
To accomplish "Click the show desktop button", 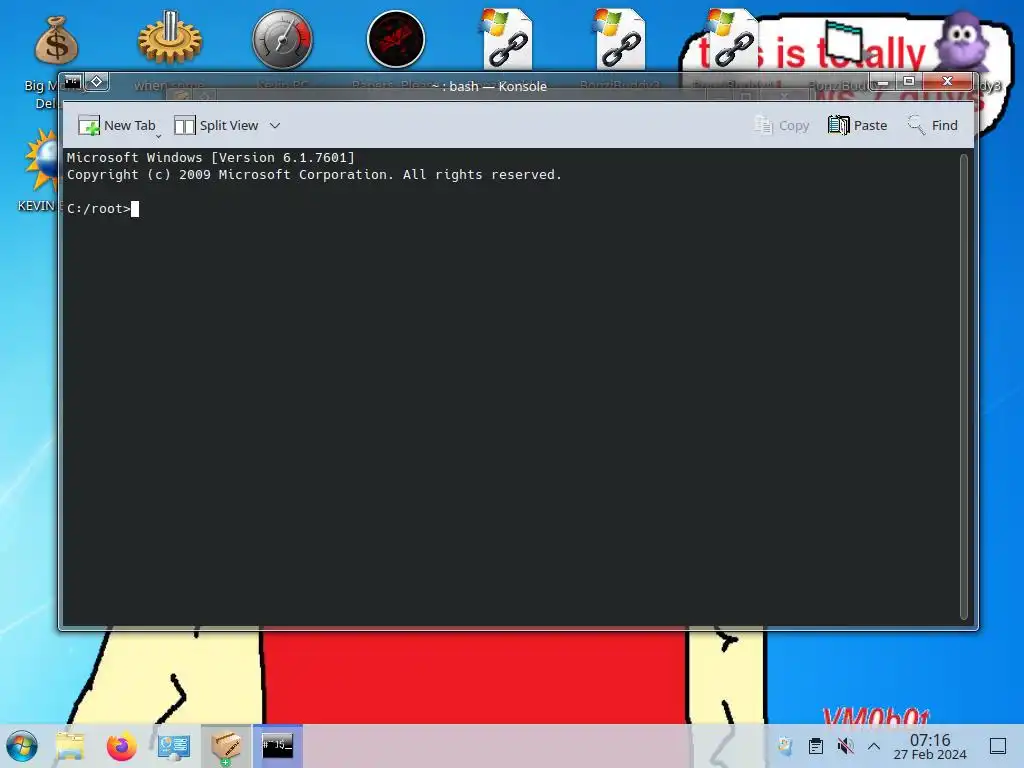I will pyautogui.click(x=998, y=746).
